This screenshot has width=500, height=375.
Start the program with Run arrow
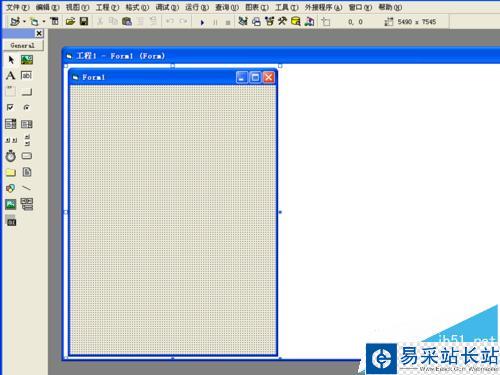(202, 22)
